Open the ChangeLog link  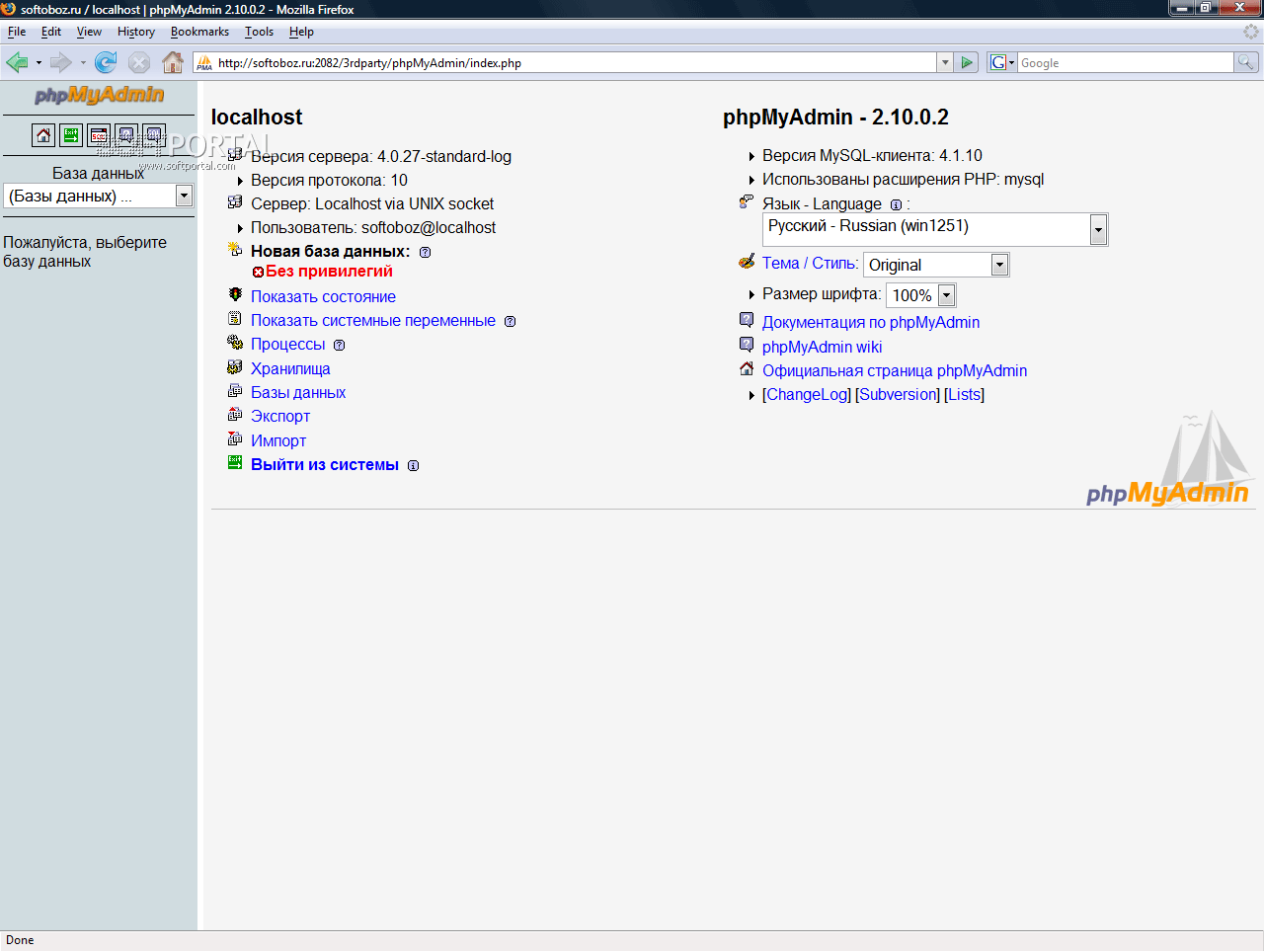click(807, 394)
